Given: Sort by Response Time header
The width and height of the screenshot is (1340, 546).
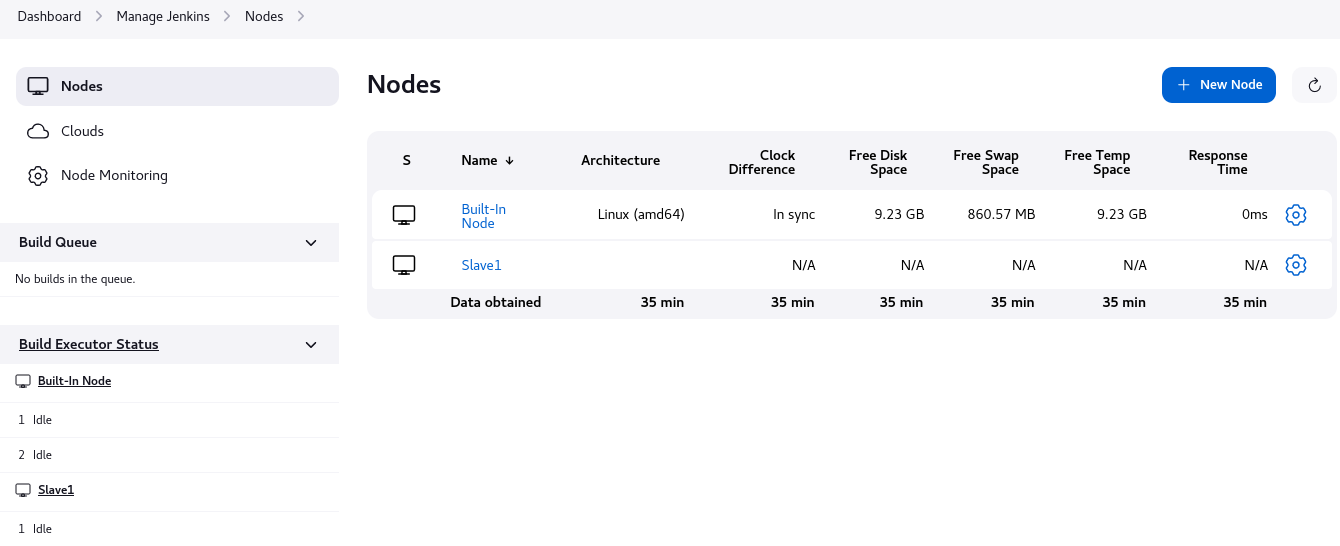Looking at the screenshot, I should 1218,162.
